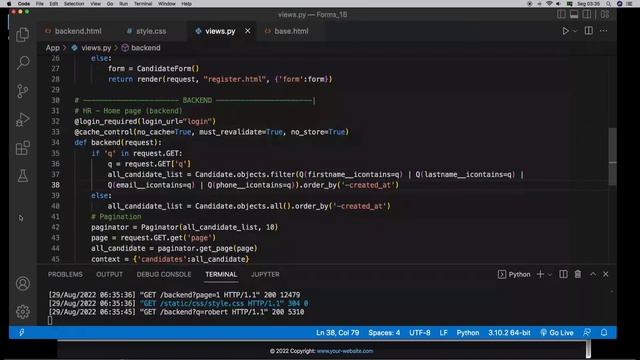Change indentation Spaces: 4

click(x=384, y=333)
